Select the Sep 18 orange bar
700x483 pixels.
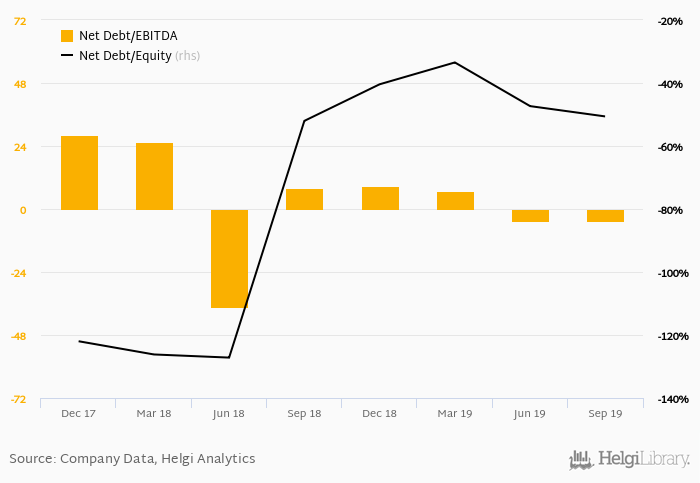click(304, 199)
